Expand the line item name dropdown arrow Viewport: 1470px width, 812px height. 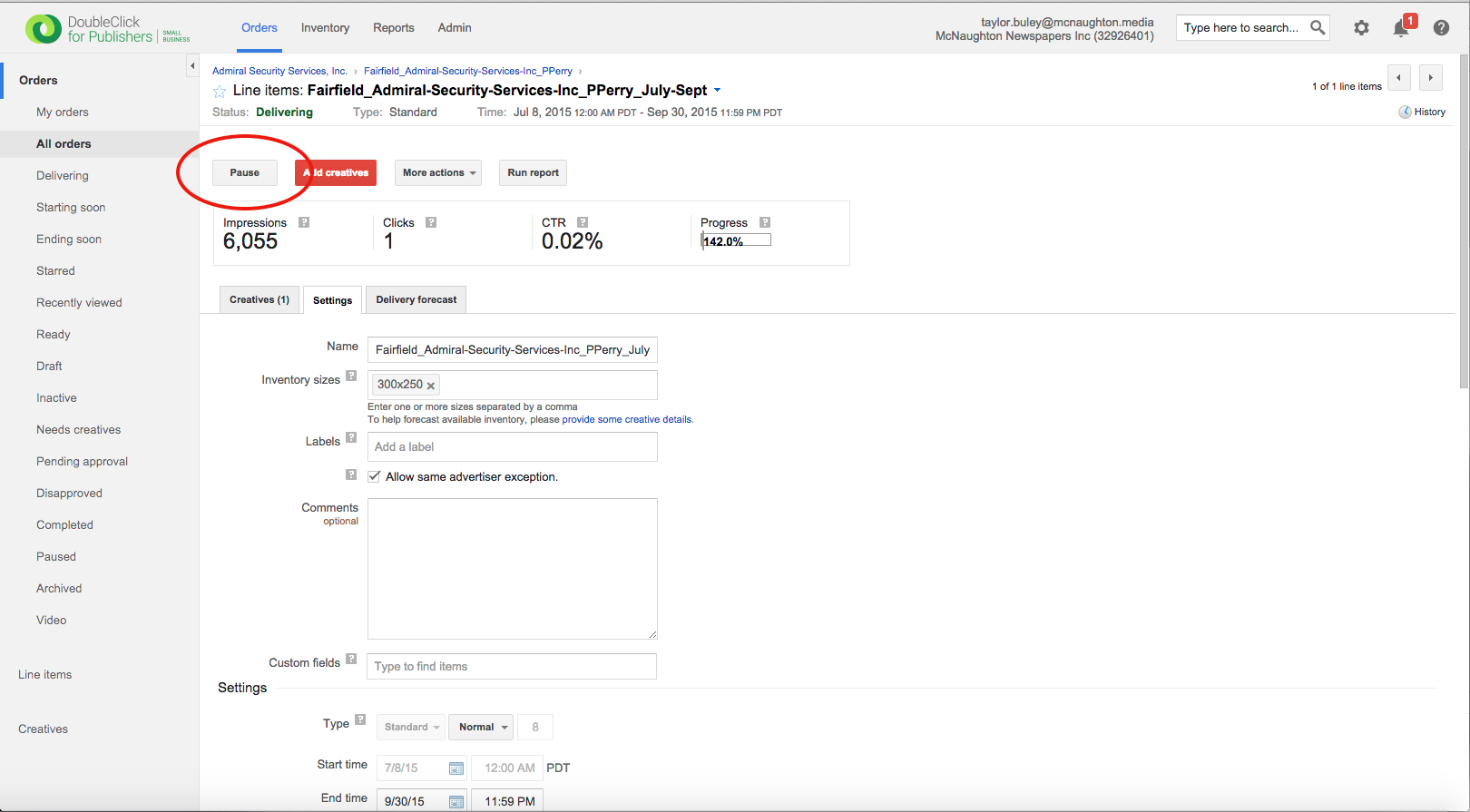pos(717,91)
